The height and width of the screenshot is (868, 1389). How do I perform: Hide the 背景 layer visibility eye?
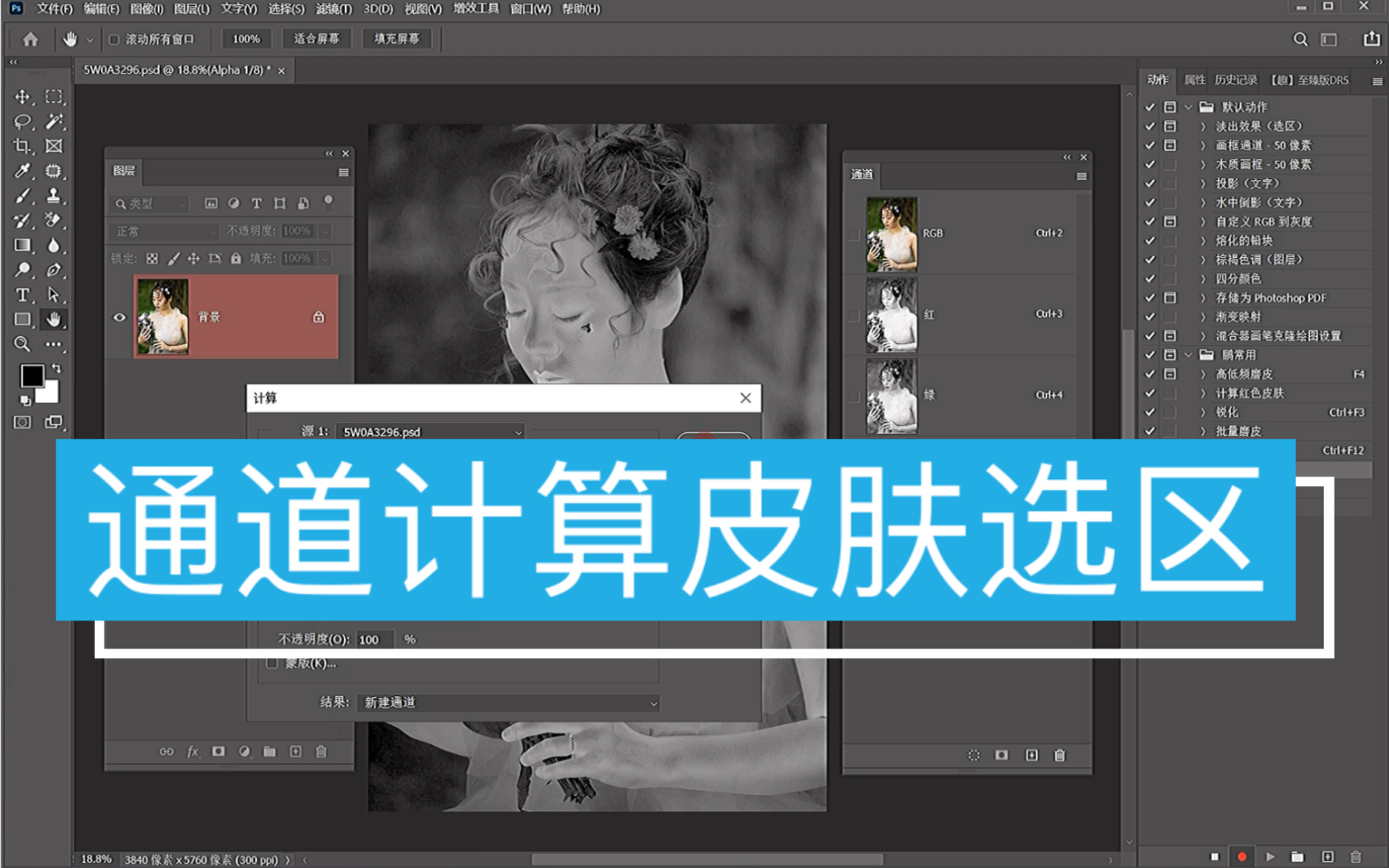point(119,317)
